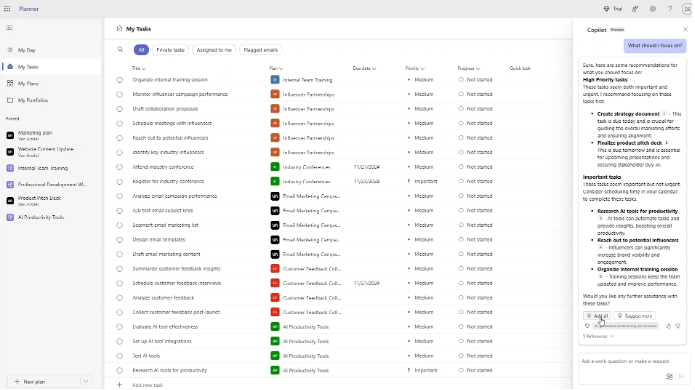695x390 pixels.
Task: Click reference badge beside Create strategy document
Action: click(664, 113)
